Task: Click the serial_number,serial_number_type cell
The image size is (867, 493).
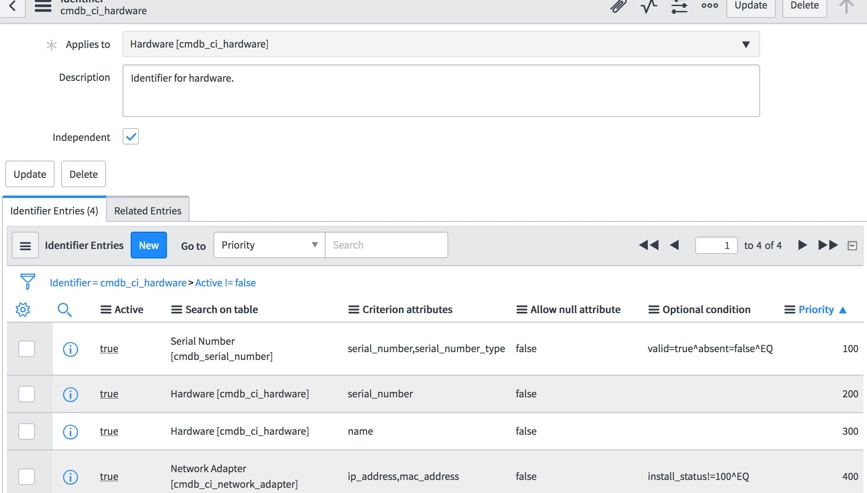Action: tap(426, 349)
